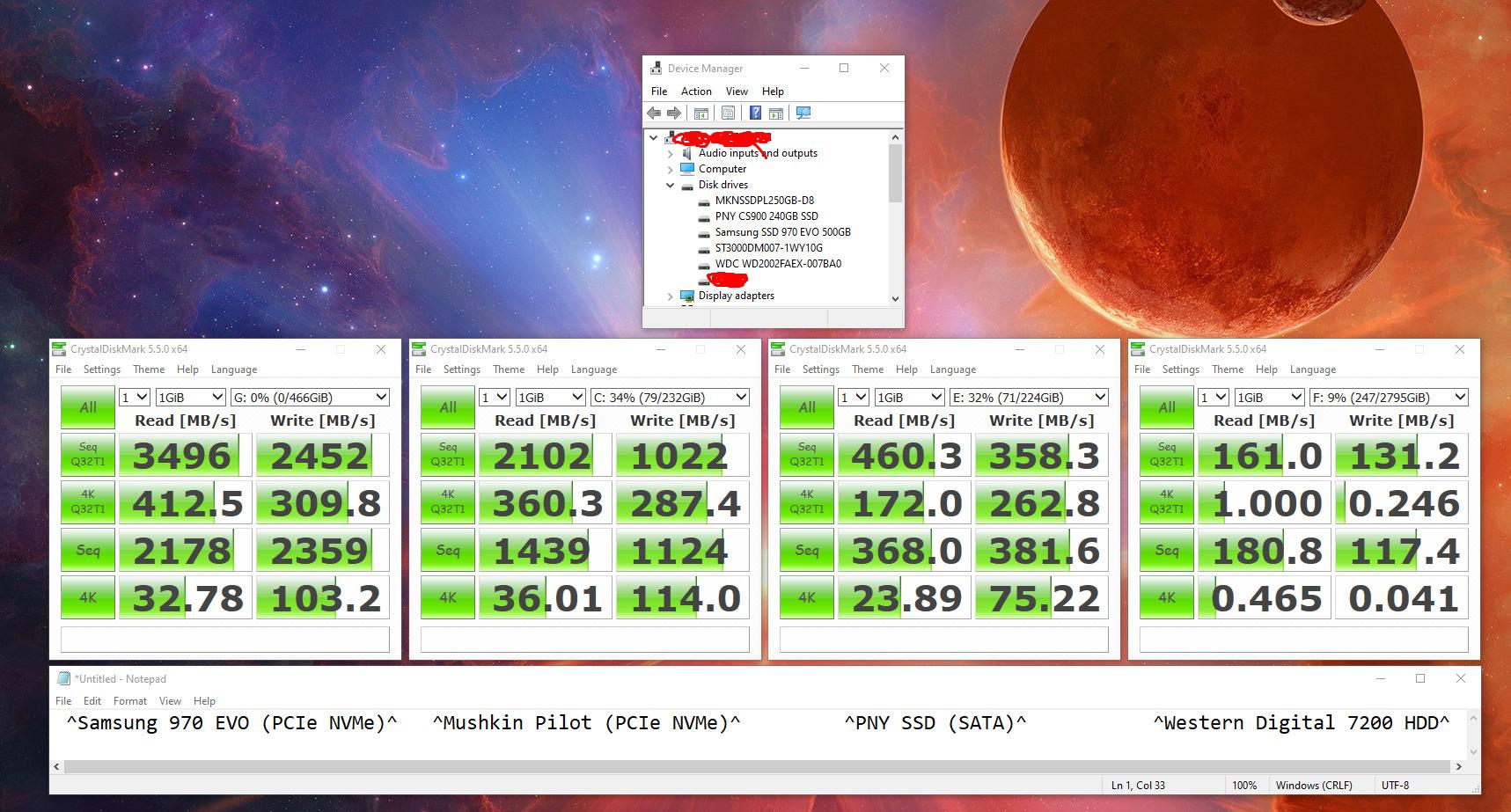Open the View menu in Device Manager
1511x812 pixels.
737,91
